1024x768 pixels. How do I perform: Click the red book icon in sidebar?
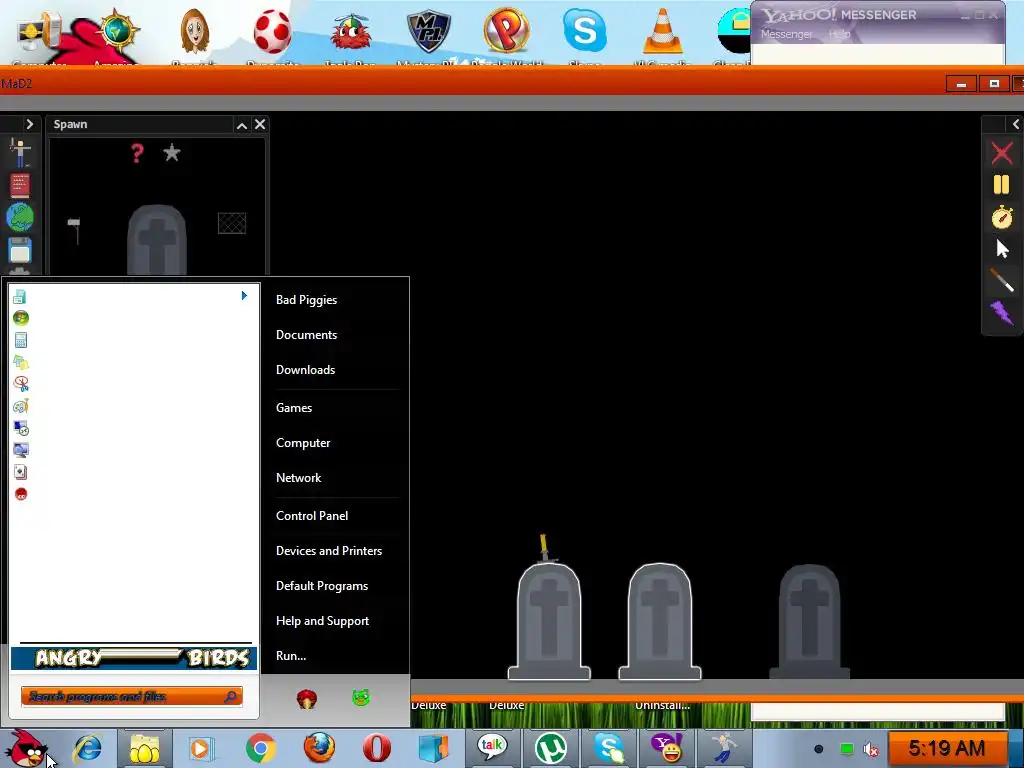[x=20, y=185]
